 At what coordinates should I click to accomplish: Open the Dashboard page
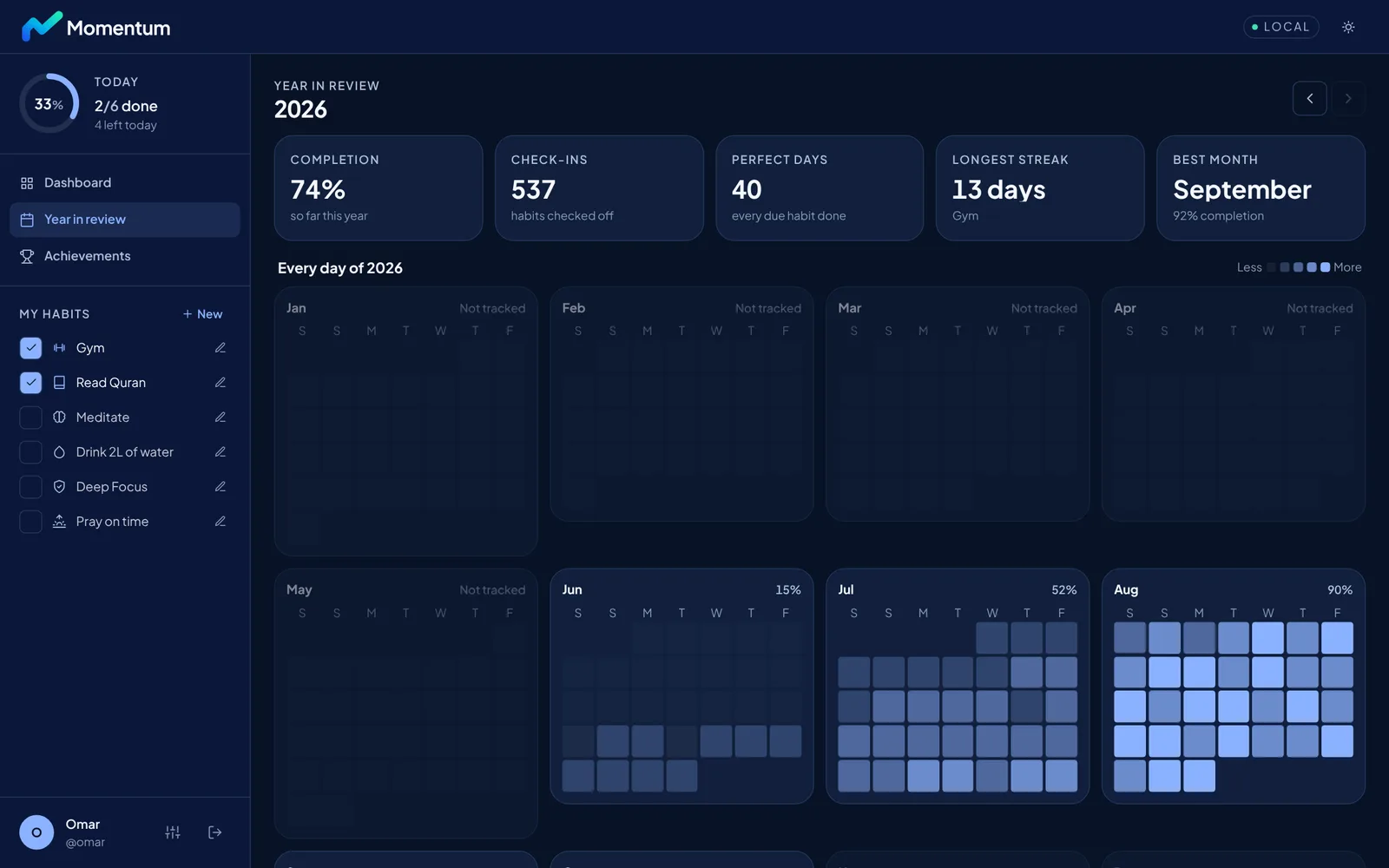pyautogui.click(x=125, y=183)
